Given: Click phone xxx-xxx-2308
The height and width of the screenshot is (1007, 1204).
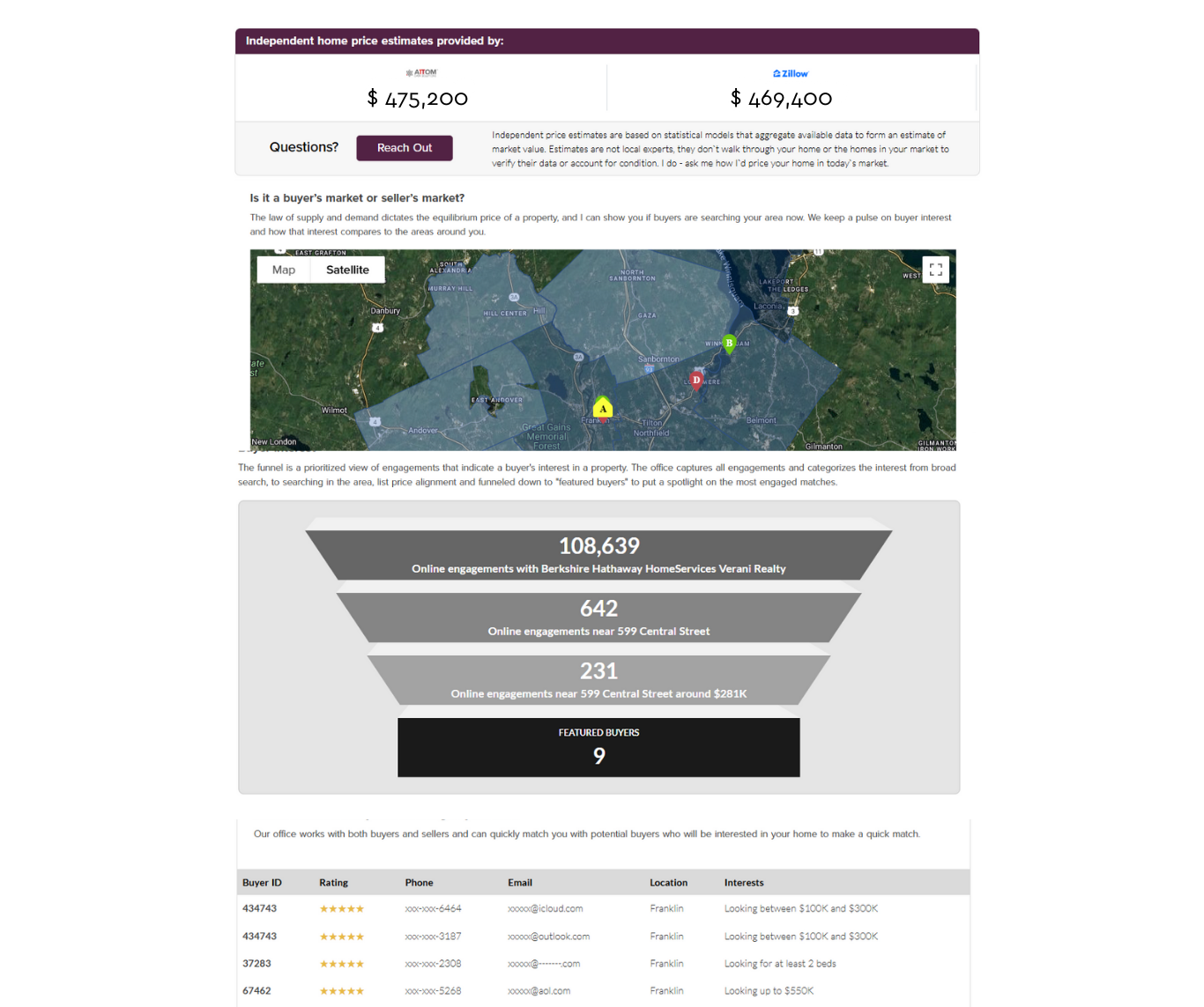Looking at the screenshot, I should coord(433,964).
